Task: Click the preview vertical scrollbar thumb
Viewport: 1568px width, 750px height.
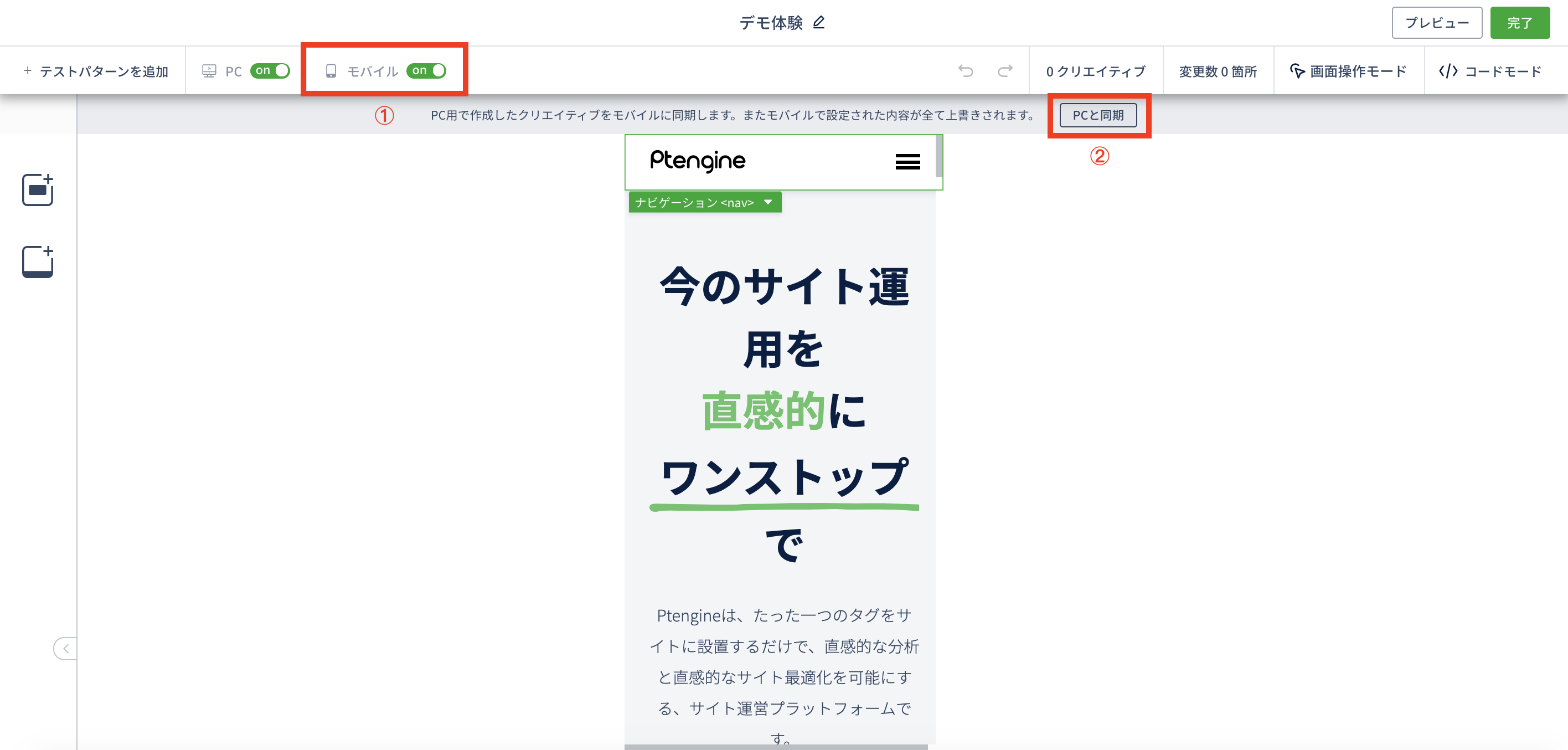Action: pos(939,156)
